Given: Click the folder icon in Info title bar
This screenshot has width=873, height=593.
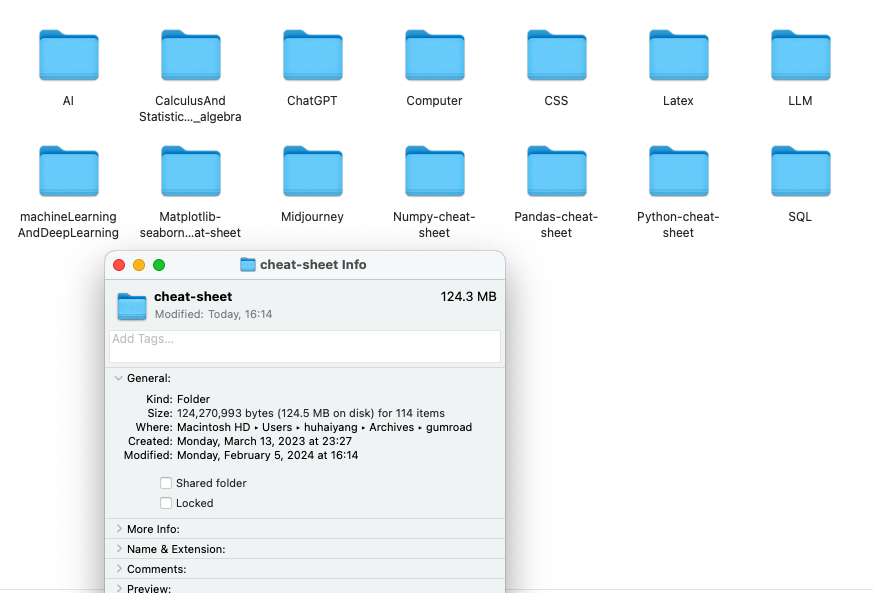Looking at the screenshot, I should click(x=248, y=264).
